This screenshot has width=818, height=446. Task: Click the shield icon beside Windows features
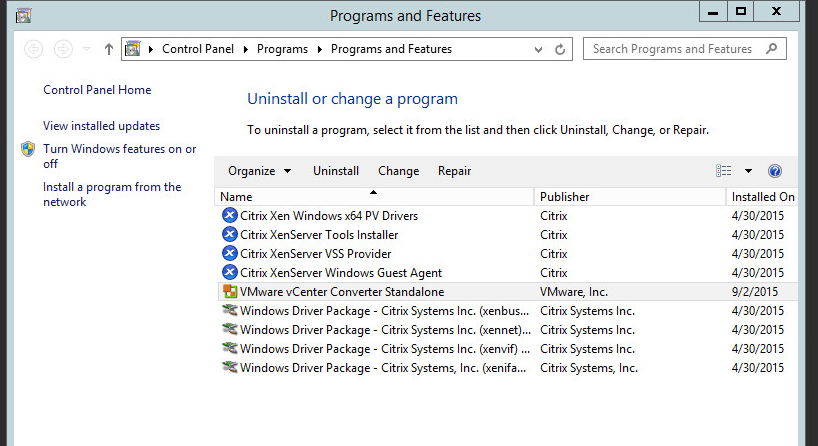pyautogui.click(x=28, y=149)
